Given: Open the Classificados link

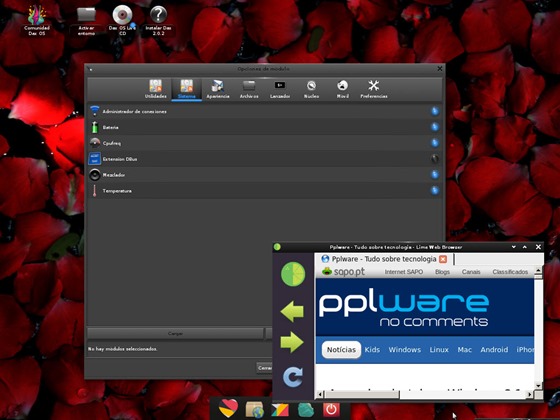Looking at the screenshot, I should 510,272.
